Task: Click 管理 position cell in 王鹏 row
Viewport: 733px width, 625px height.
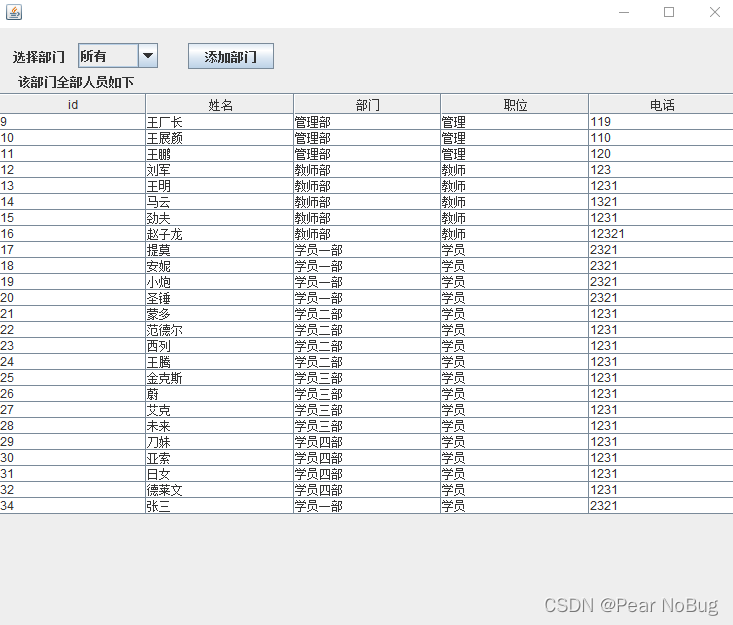Action: click(x=515, y=154)
